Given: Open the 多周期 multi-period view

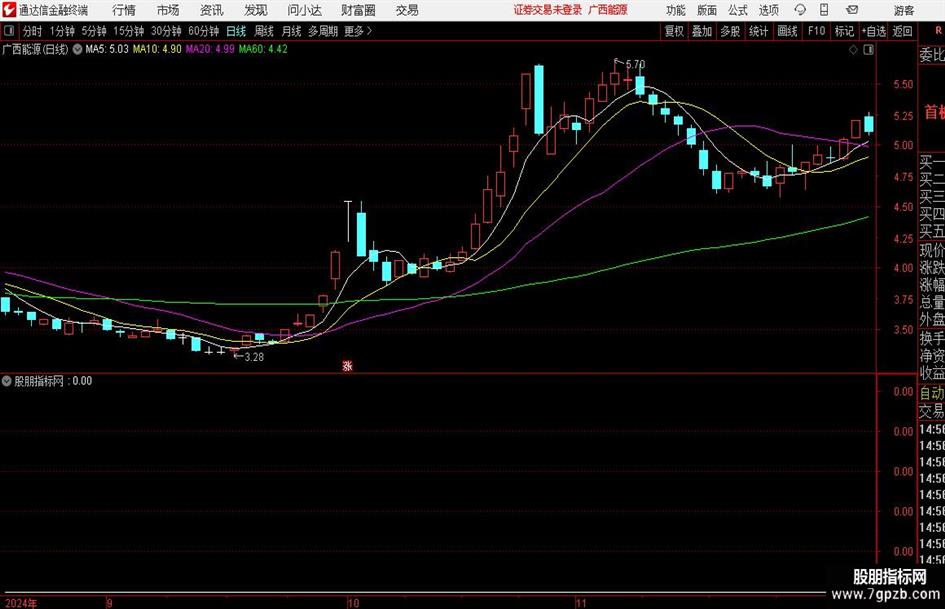Looking at the screenshot, I should (x=323, y=31).
